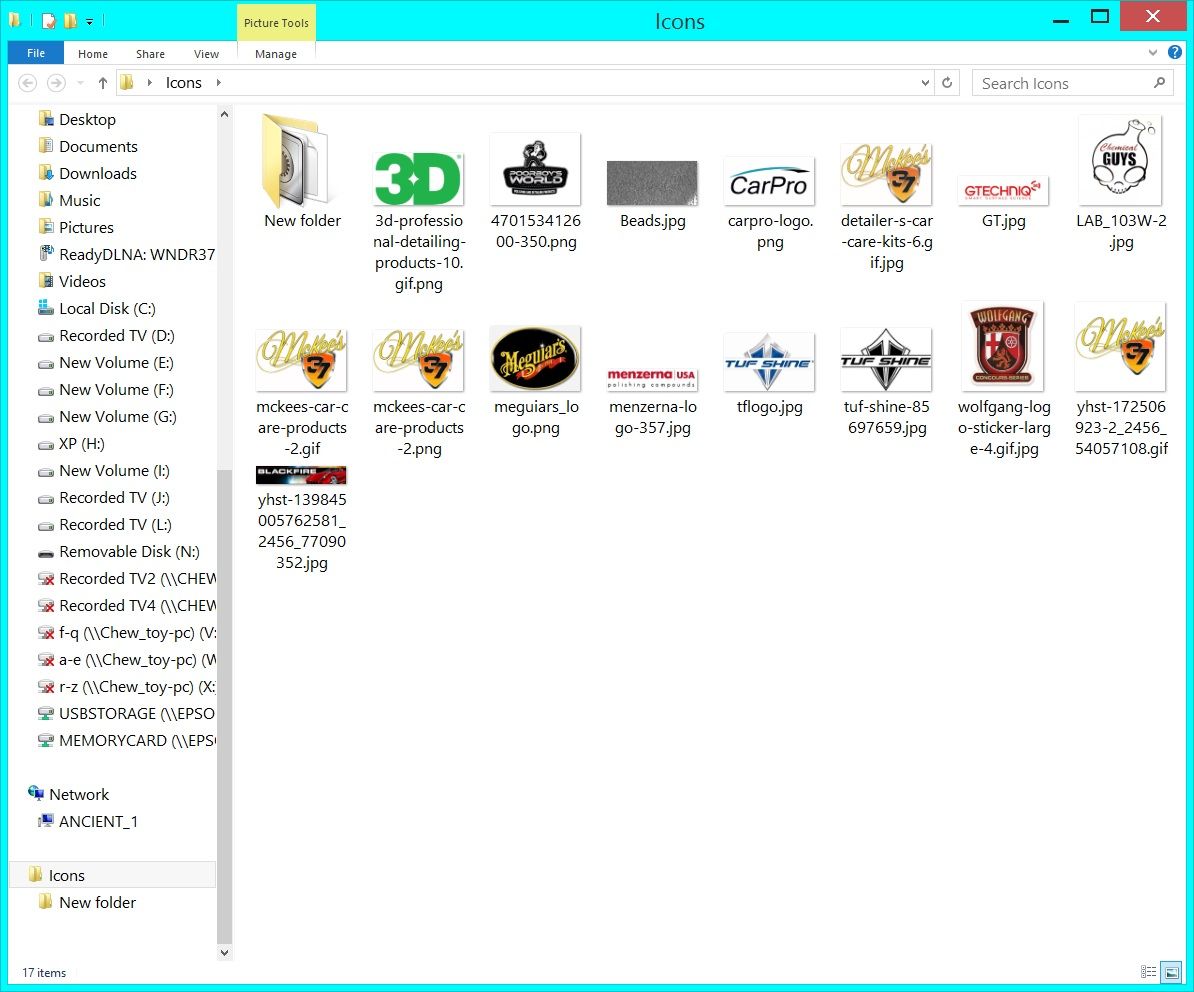Open Desktop in the navigation pane
1194x992 pixels.
(x=87, y=120)
